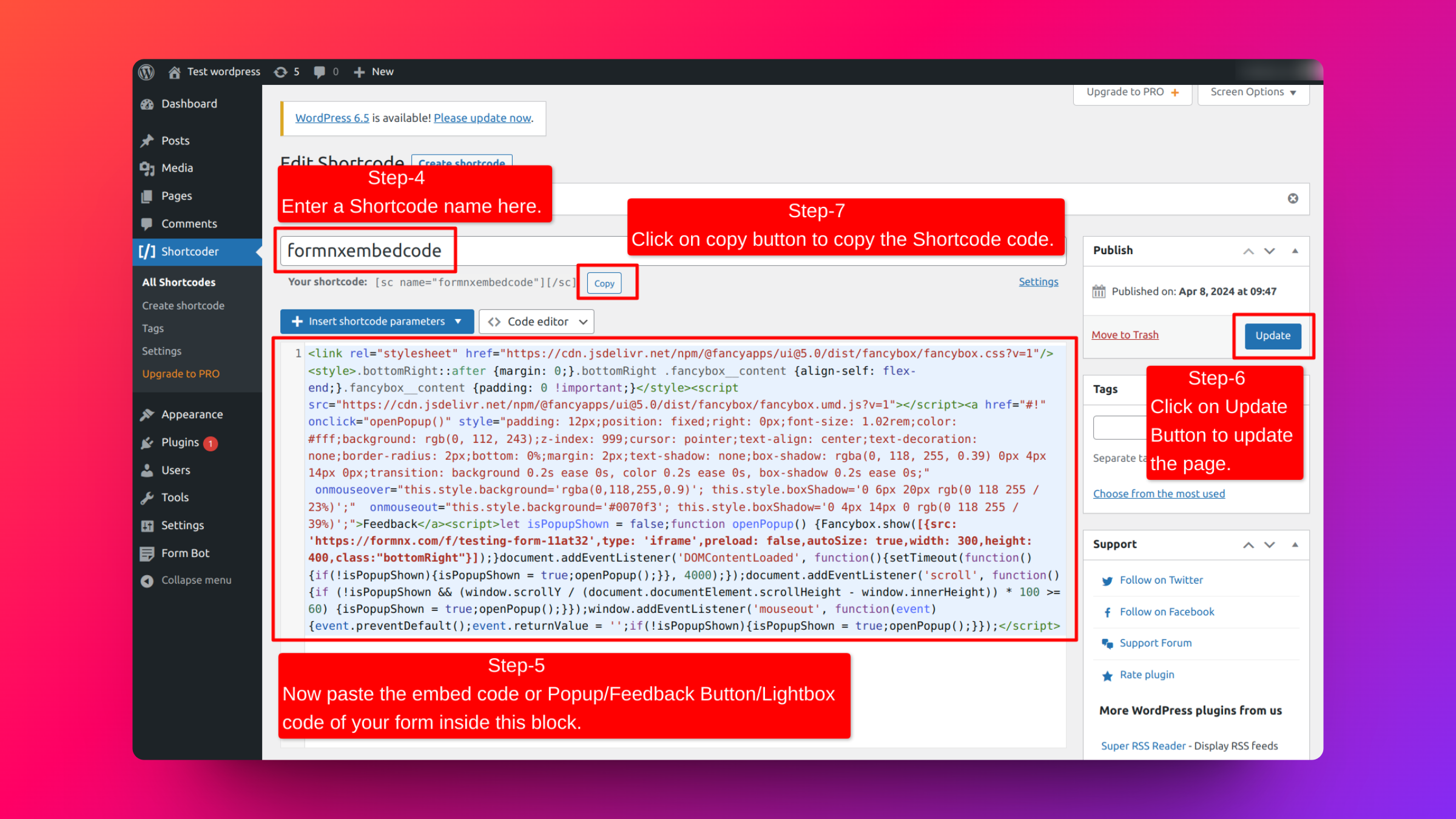Click the Dashboard gauge icon
This screenshot has height=819, width=1456.
pyautogui.click(x=147, y=104)
